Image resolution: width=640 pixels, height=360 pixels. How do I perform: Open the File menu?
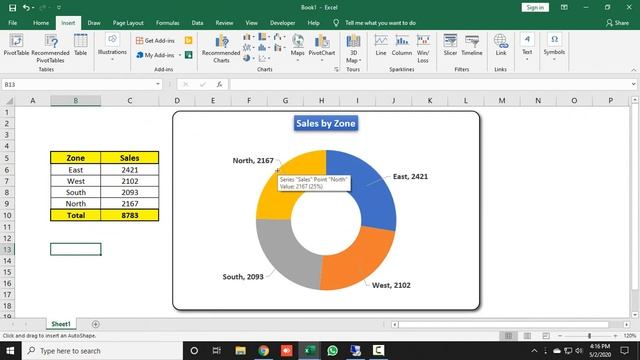13,23
